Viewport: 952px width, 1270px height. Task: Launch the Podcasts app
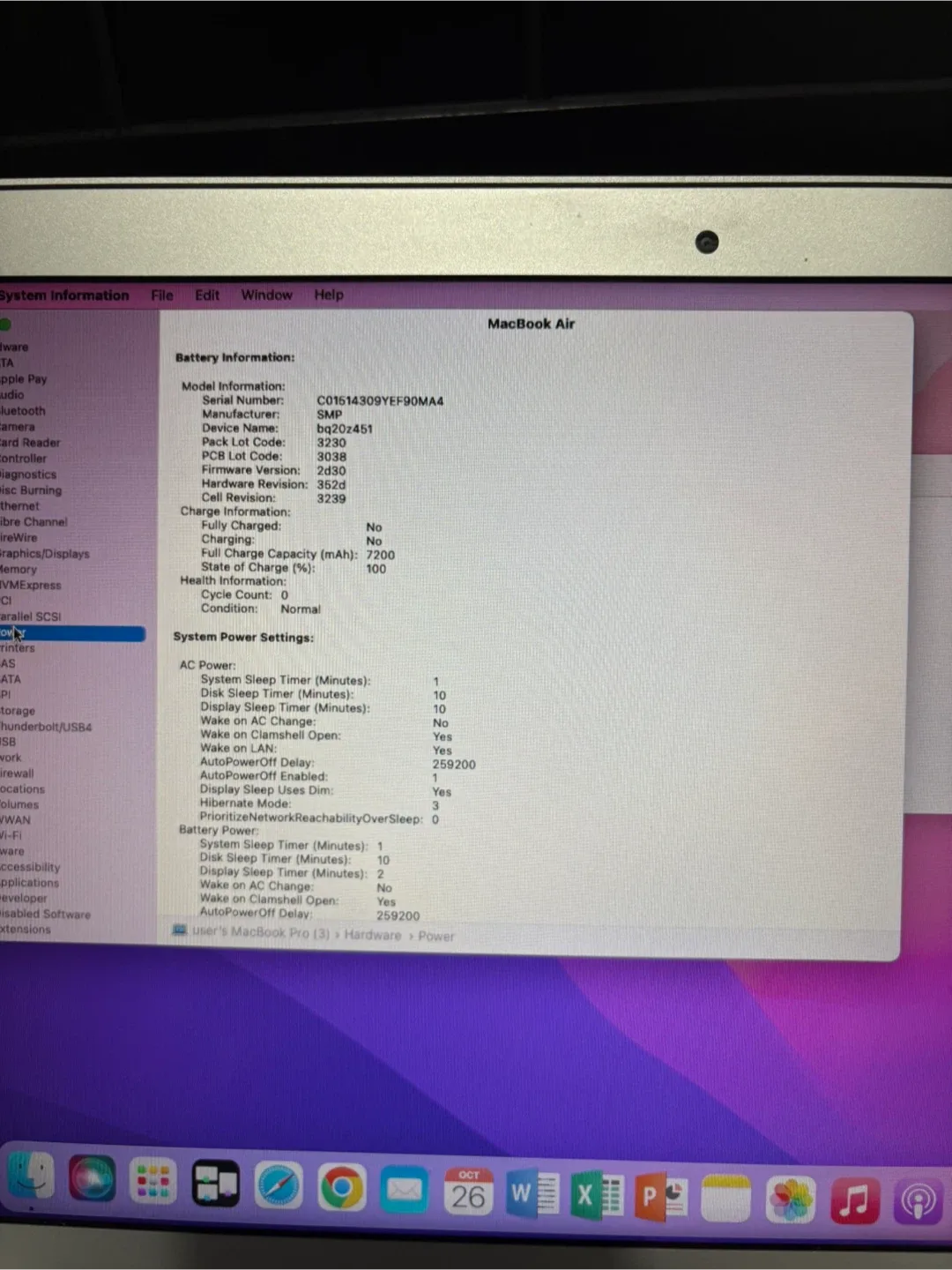point(917,1198)
